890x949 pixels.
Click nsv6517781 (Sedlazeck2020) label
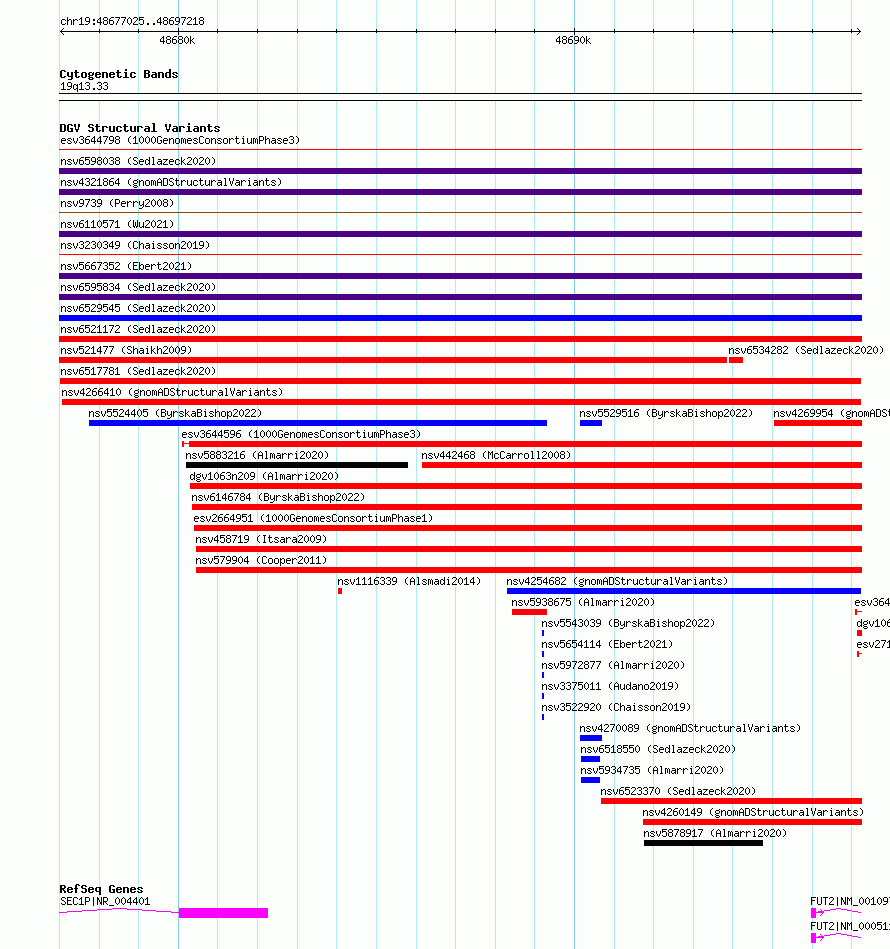pos(138,371)
